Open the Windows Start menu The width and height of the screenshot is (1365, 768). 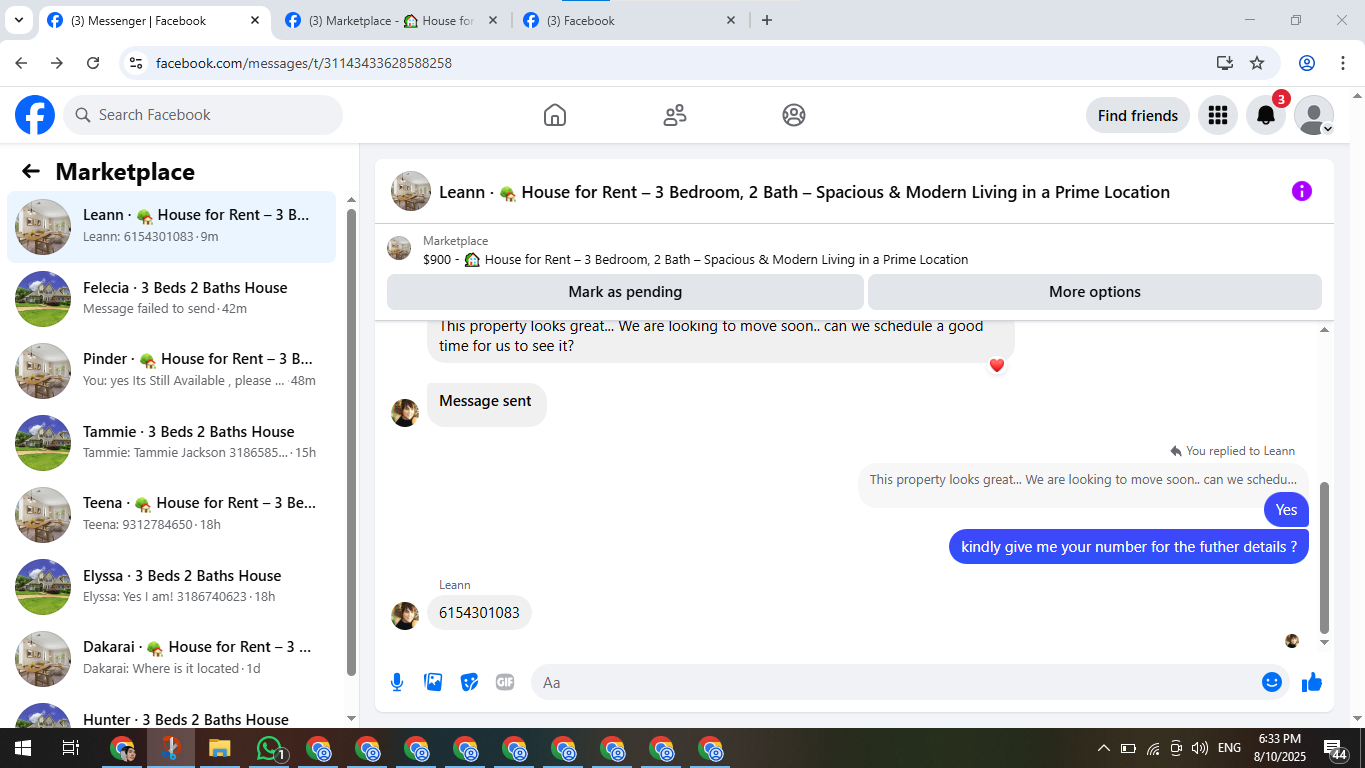coord(22,748)
